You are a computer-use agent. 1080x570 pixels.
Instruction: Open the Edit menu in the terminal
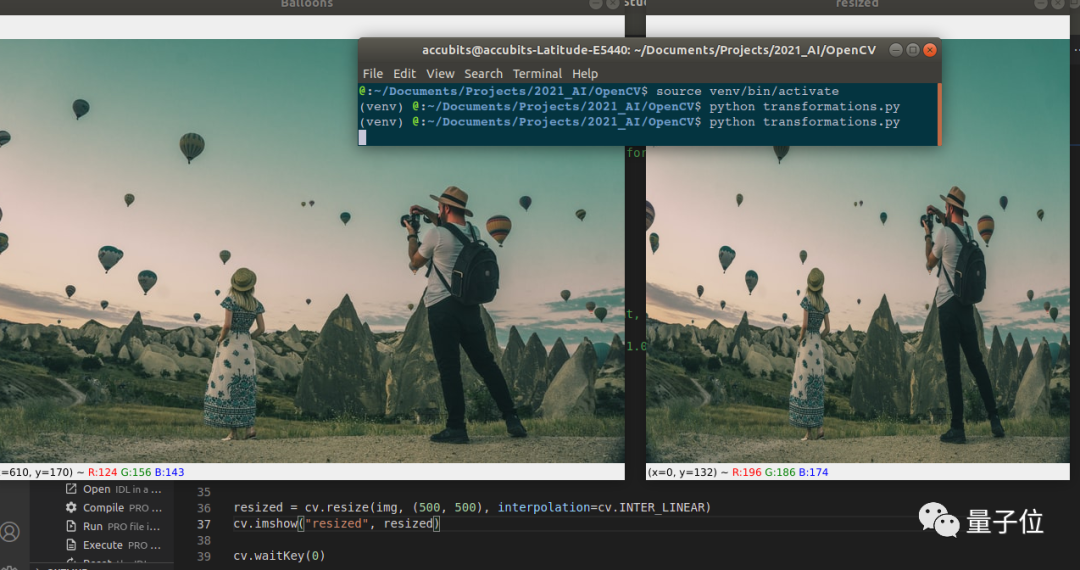pyautogui.click(x=404, y=74)
